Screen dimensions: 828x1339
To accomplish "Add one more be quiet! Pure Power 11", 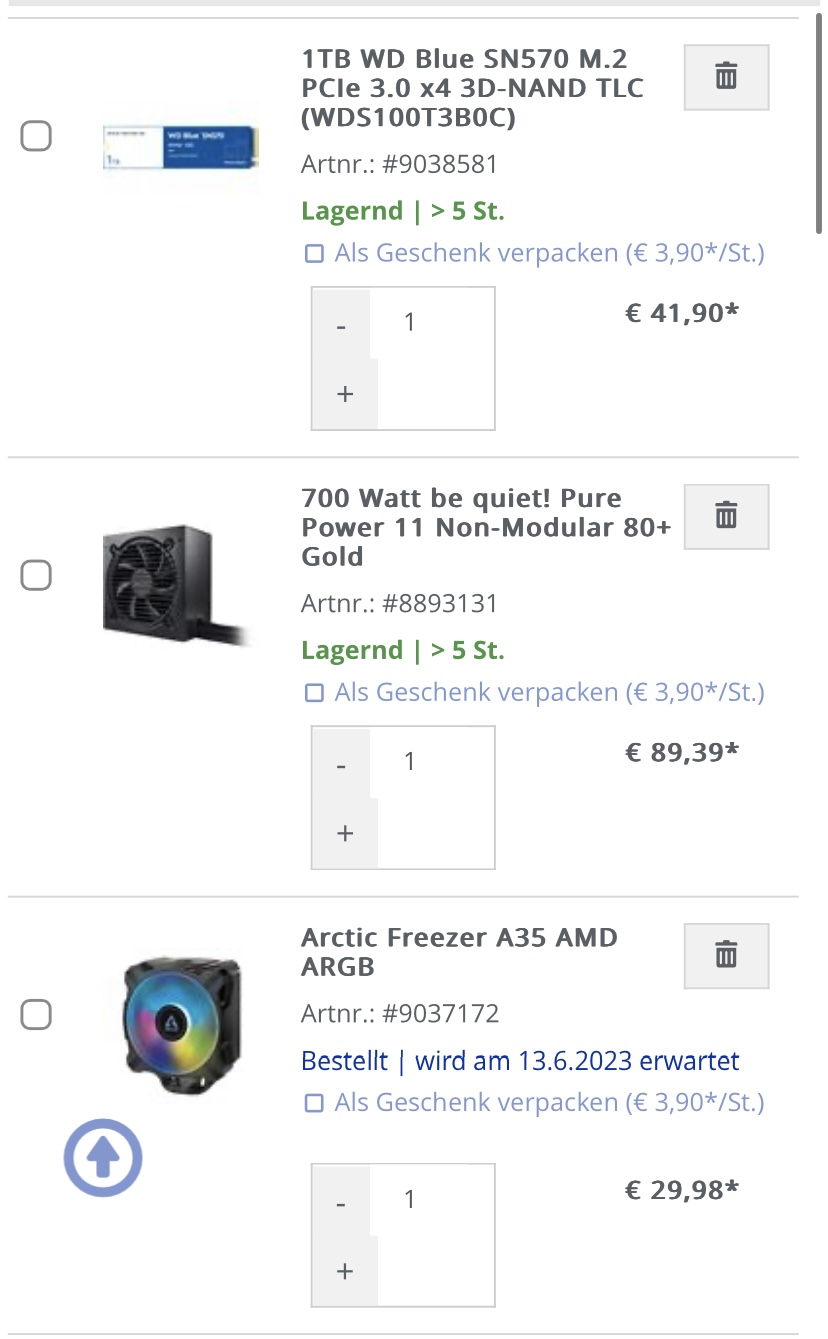I will point(345,833).
